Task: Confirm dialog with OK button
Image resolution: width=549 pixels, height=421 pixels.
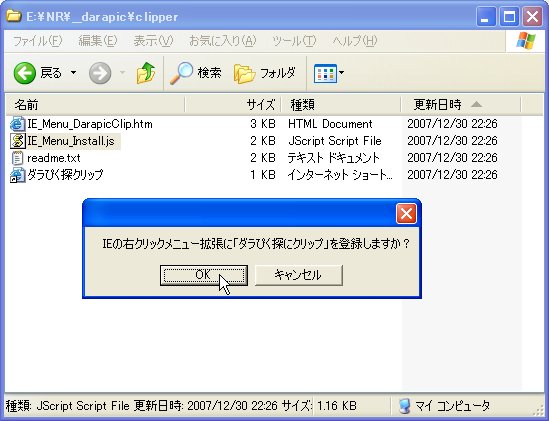Action: (204, 275)
